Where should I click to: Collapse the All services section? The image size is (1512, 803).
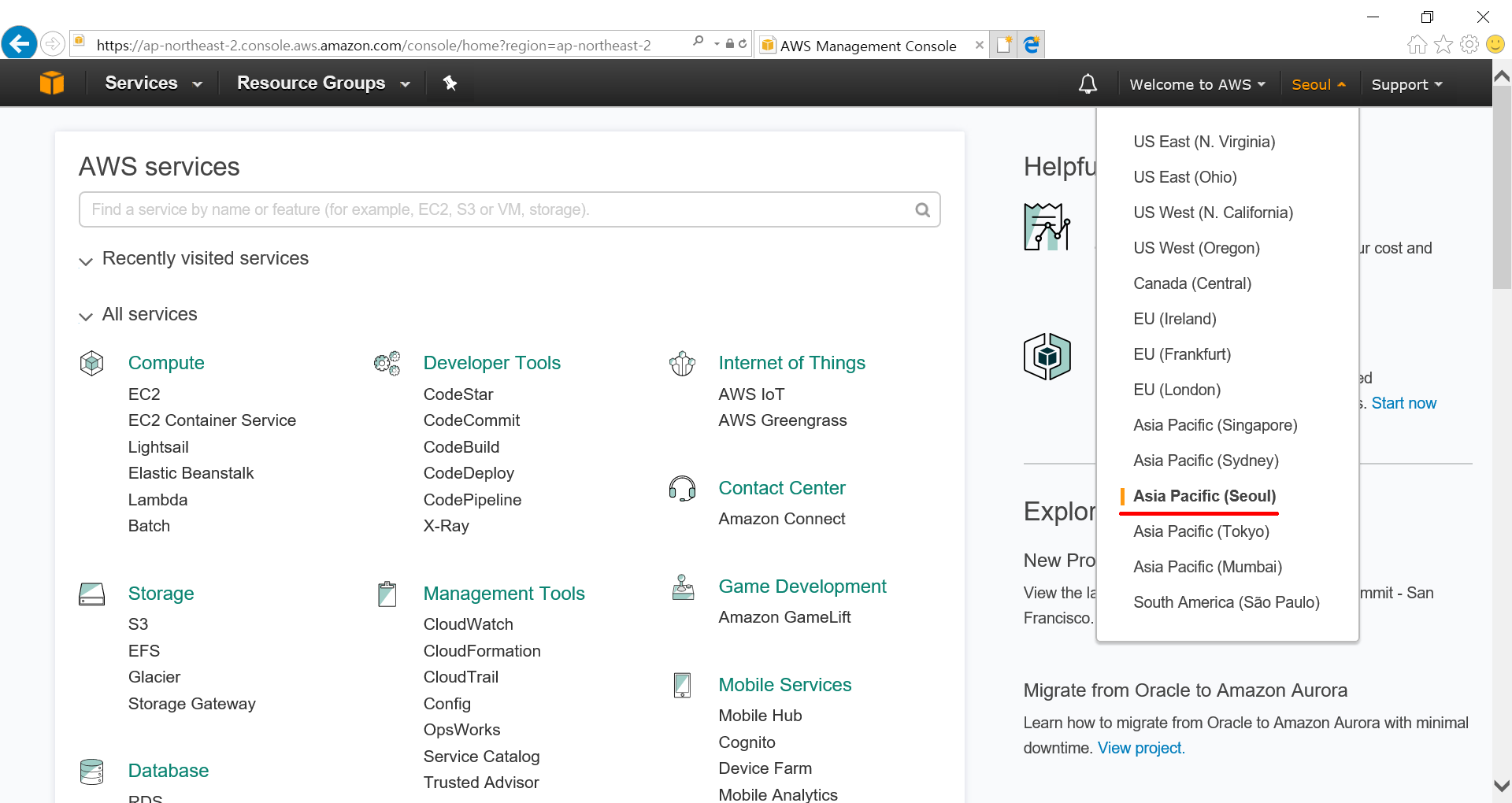tap(86, 316)
